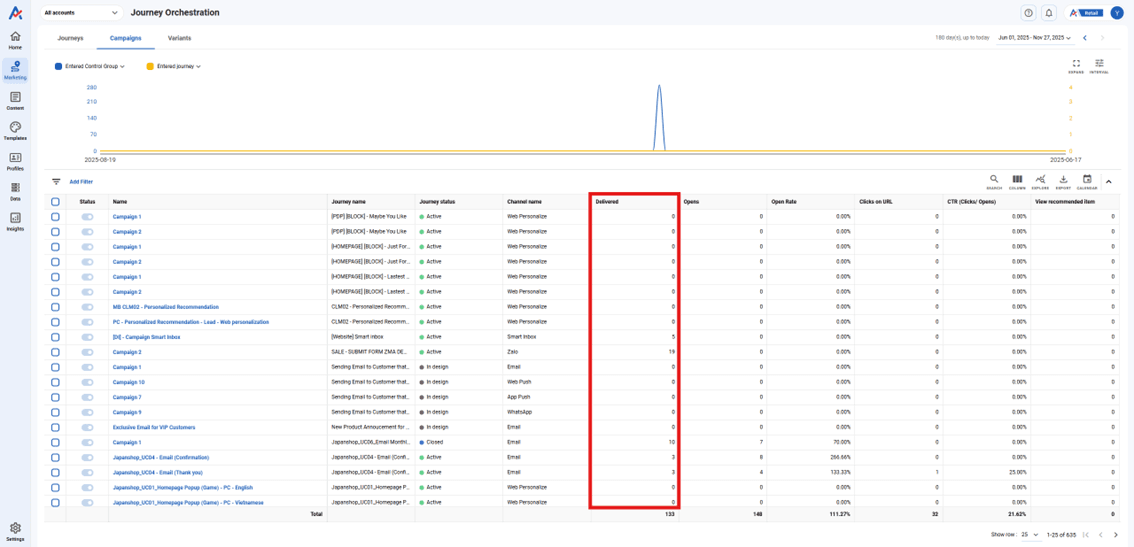The height and width of the screenshot is (547, 1134).
Task: Open Insights from the sidebar
Action: pyautogui.click(x=15, y=221)
